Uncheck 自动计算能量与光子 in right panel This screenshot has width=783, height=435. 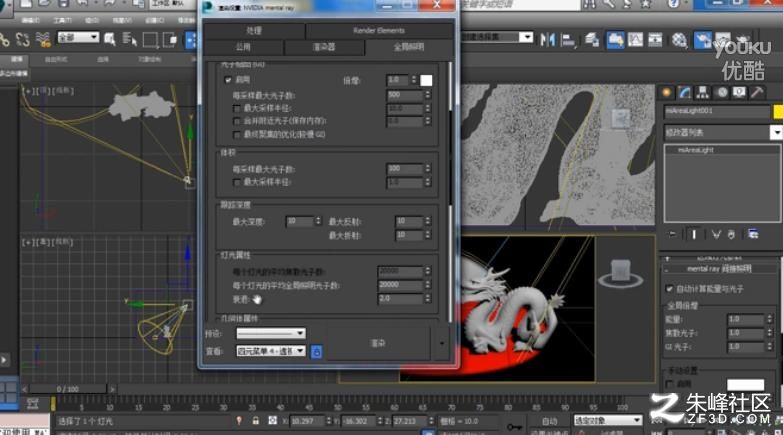pos(670,289)
